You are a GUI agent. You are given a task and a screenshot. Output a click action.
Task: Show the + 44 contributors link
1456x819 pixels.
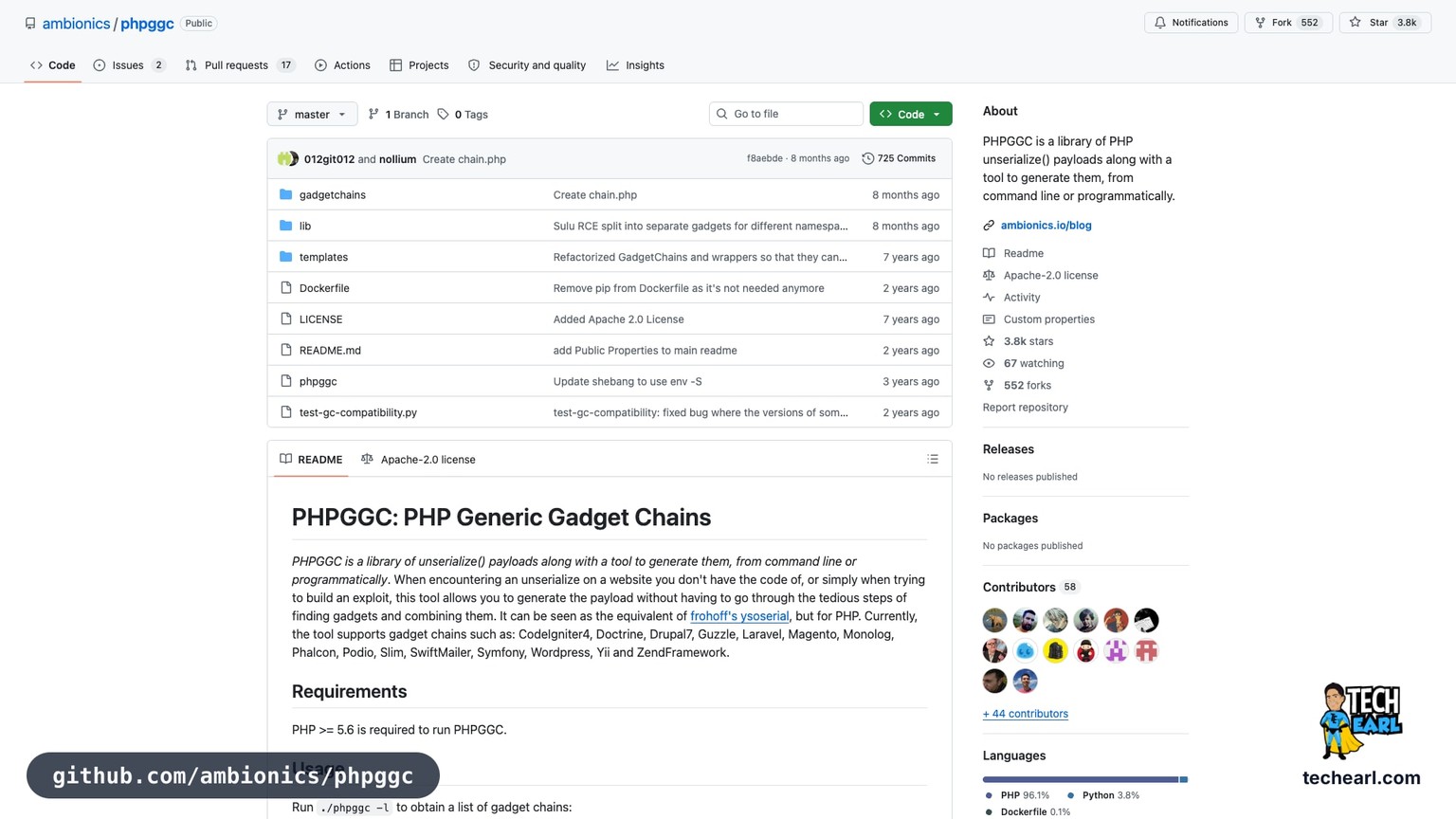[1025, 714]
